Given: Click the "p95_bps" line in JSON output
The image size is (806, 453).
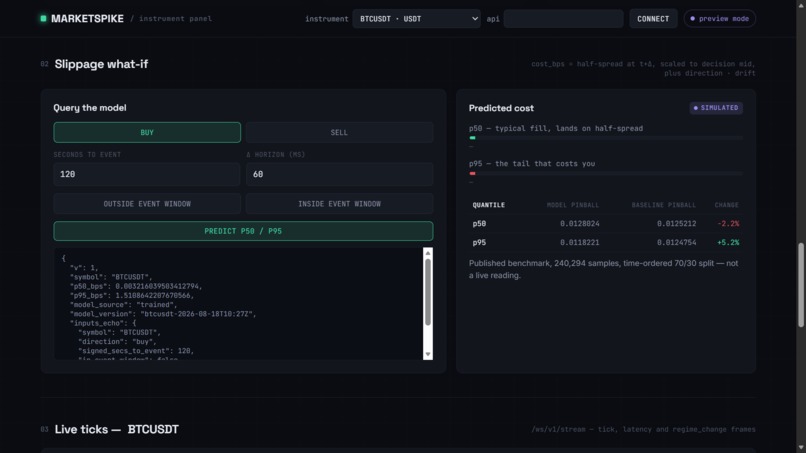Looking at the screenshot, I should point(132,296).
